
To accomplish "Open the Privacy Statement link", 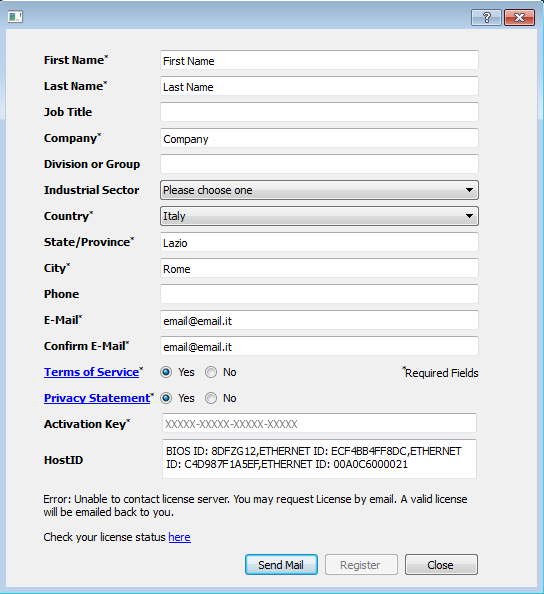I will point(97,398).
